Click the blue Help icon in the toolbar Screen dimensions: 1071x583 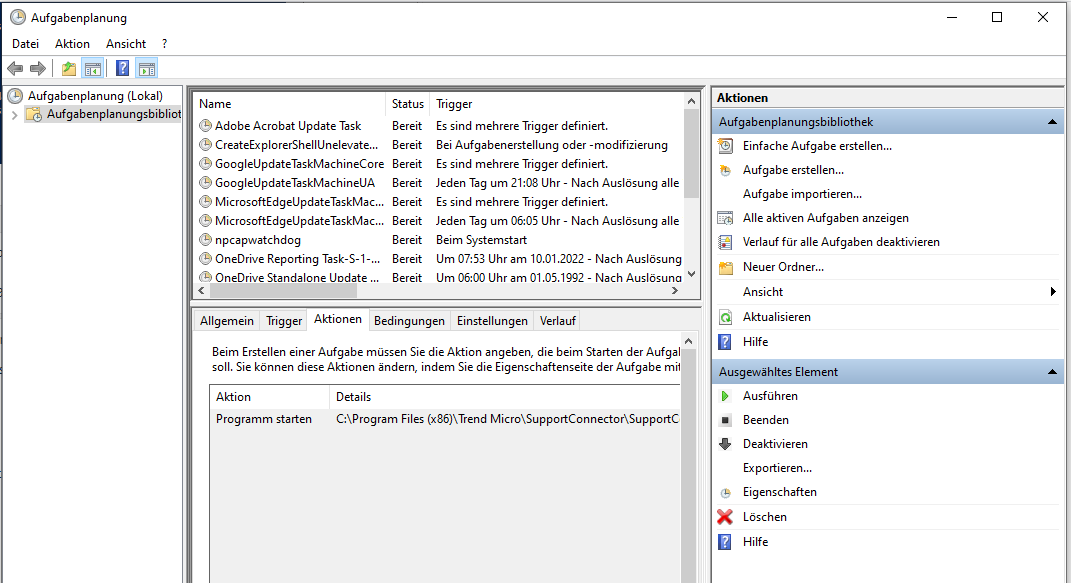click(122, 68)
